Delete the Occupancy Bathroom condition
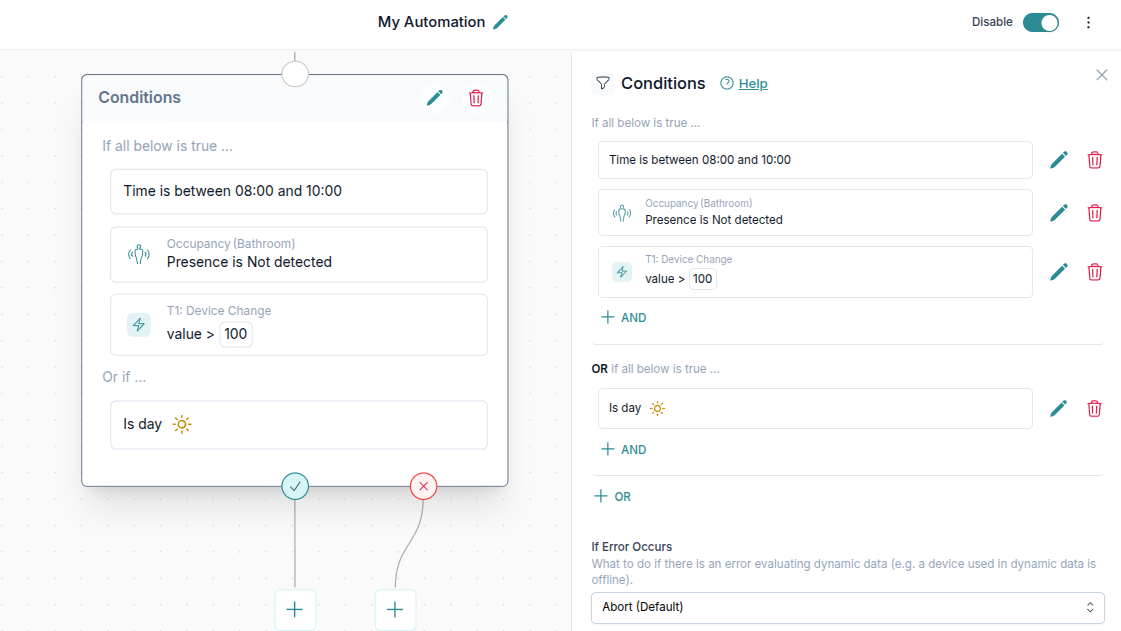Image resolution: width=1121 pixels, height=631 pixels. click(x=1095, y=212)
